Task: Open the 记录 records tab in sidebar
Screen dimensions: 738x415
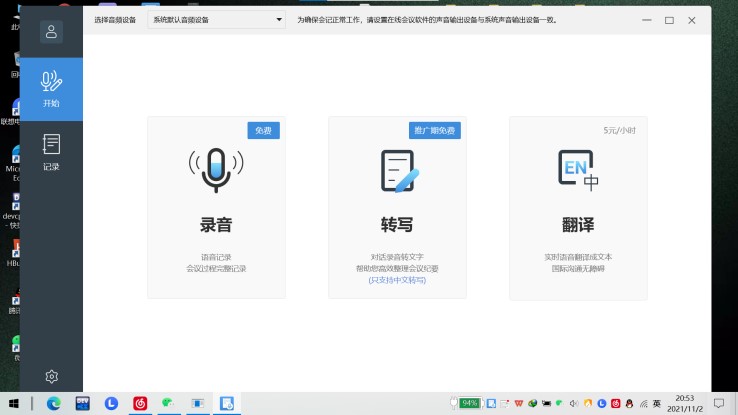Action: [x=51, y=152]
